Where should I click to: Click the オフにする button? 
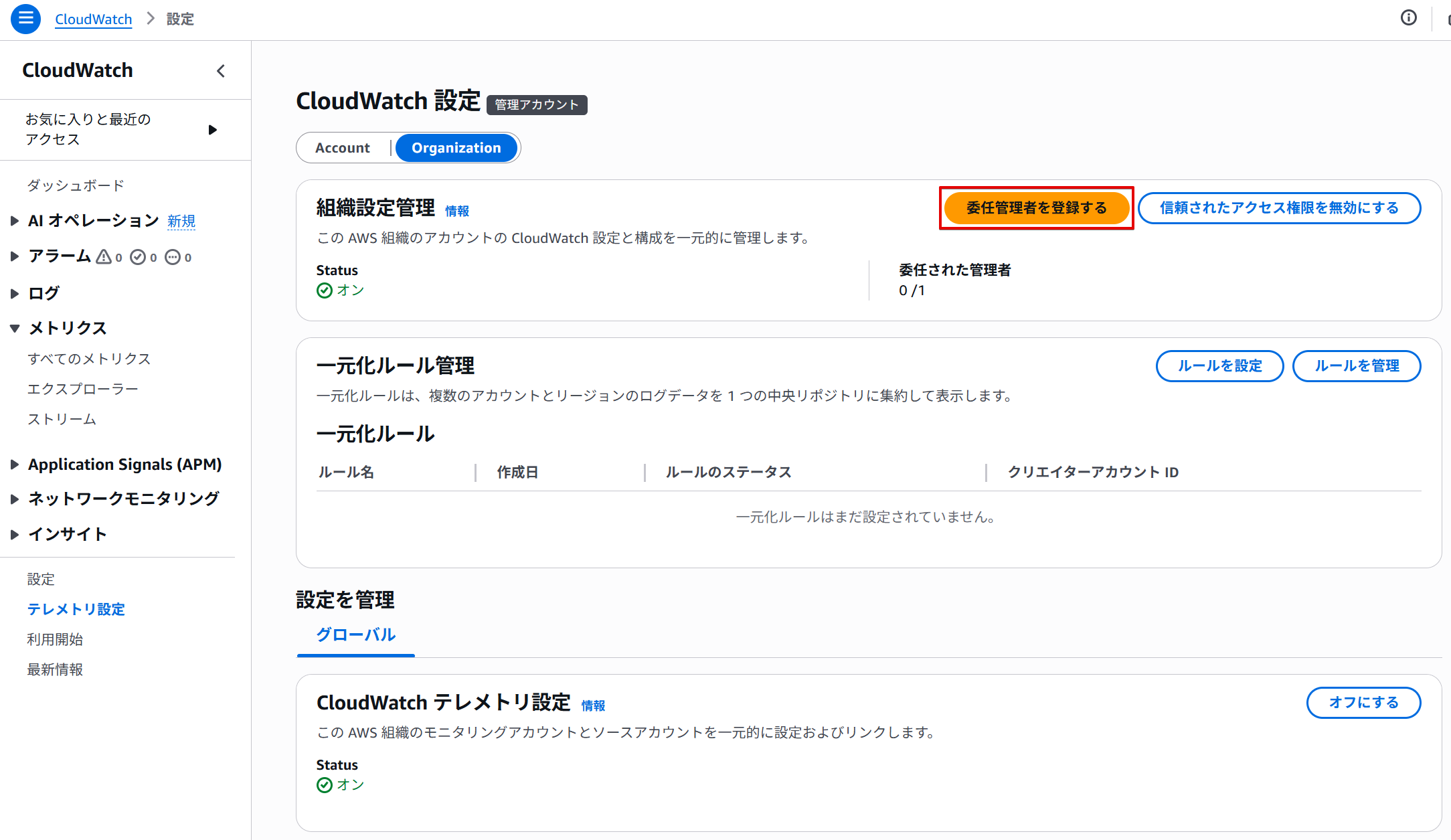[x=1363, y=703]
